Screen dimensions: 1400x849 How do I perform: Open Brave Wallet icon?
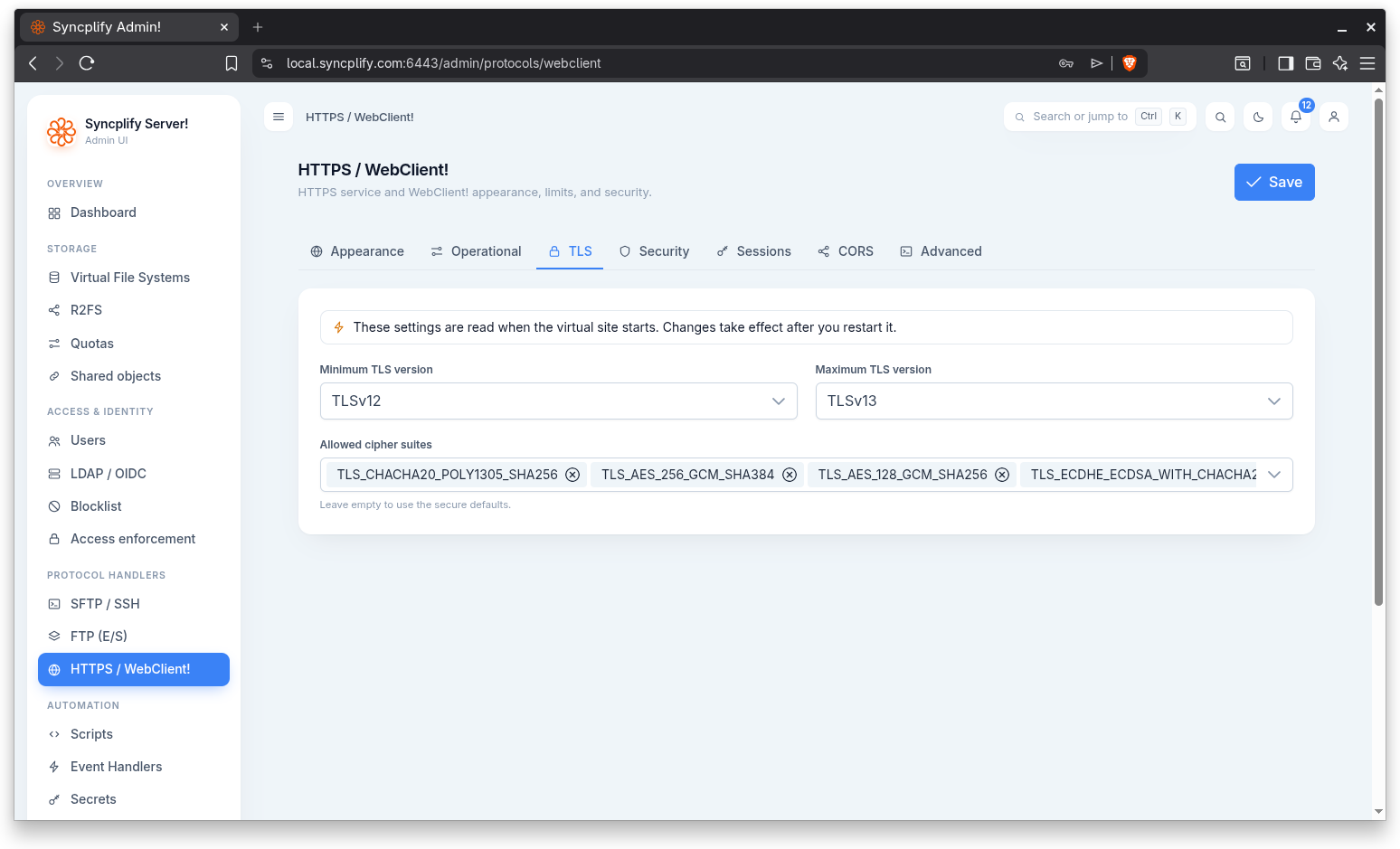[1313, 63]
